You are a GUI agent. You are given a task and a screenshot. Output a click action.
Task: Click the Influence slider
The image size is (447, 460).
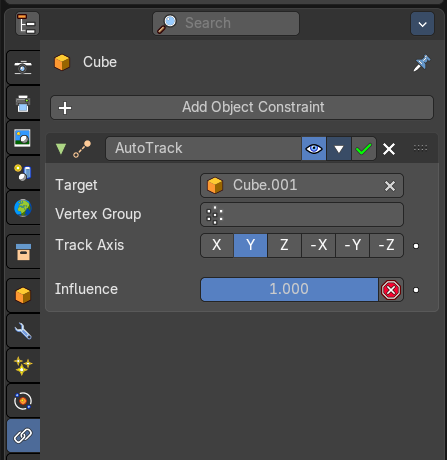pyautogui.click(x=289, y=289)
